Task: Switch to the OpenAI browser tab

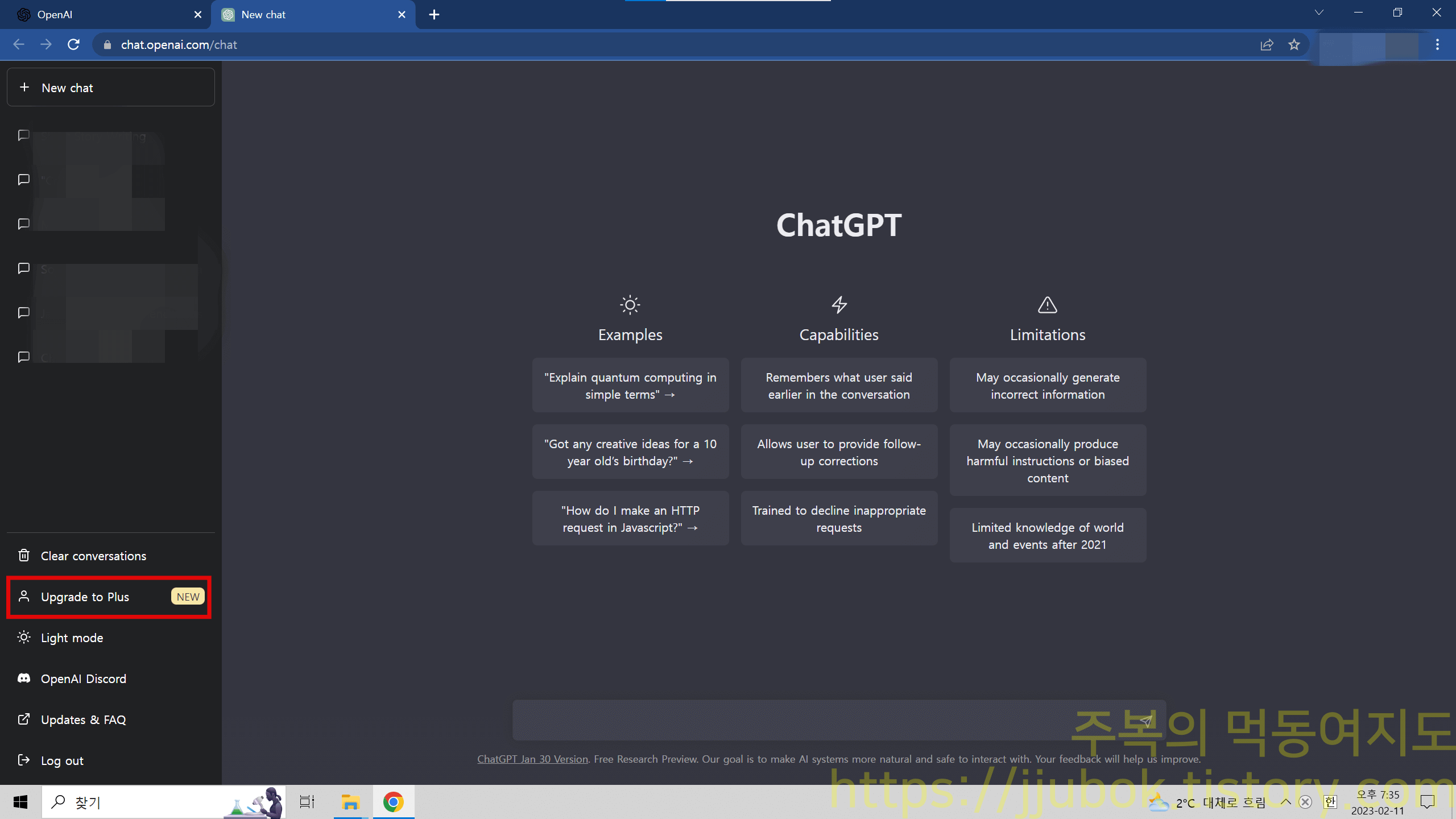Action: click(x=102, y=15)
